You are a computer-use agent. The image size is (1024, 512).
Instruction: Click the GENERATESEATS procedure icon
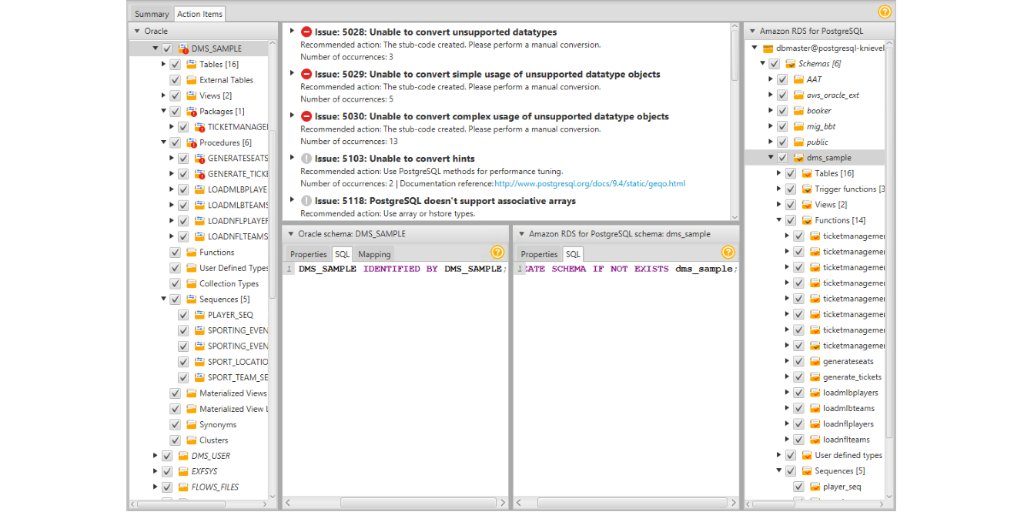[200, 158]
